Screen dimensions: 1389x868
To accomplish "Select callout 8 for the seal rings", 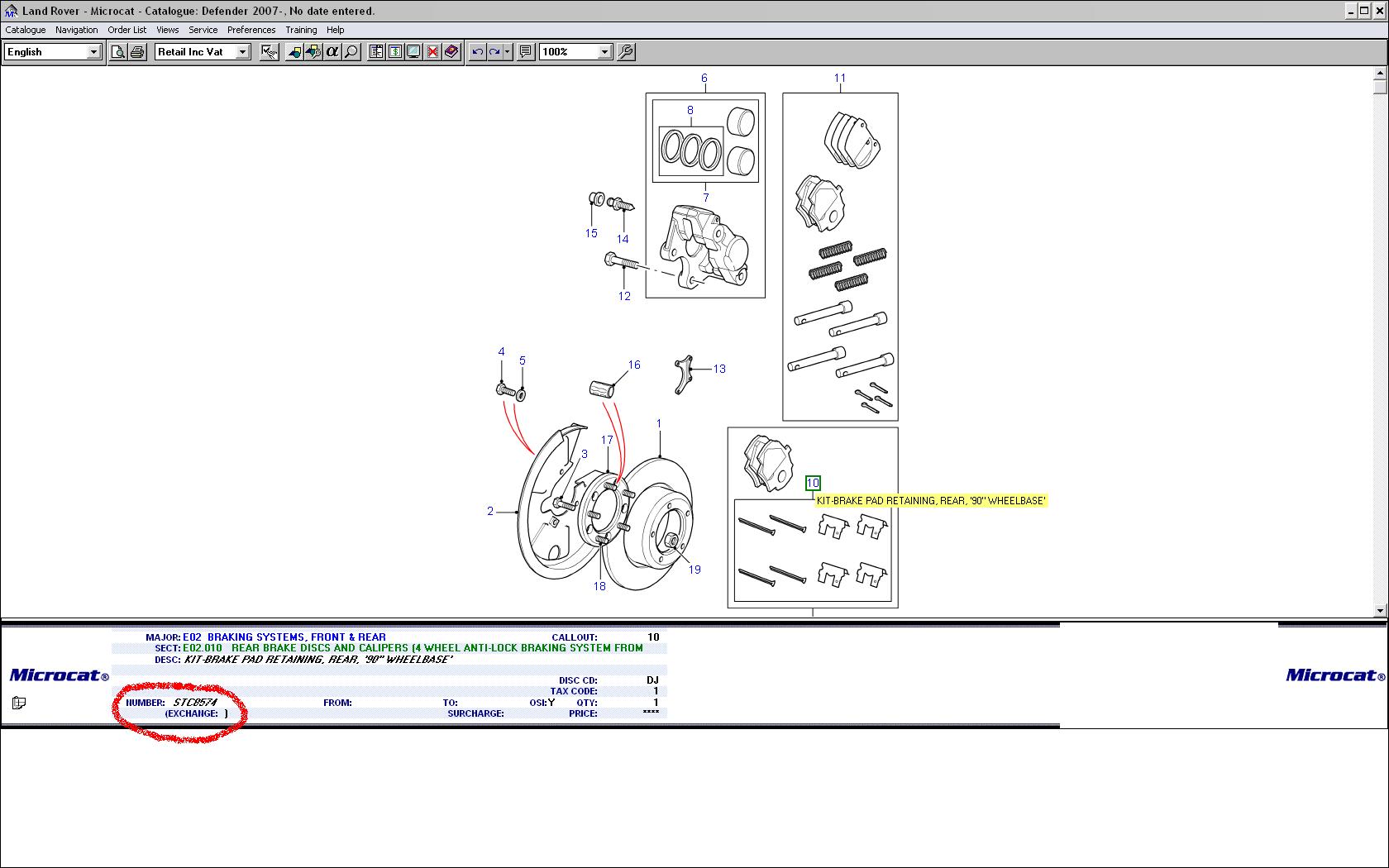I will tap(690, 110).
